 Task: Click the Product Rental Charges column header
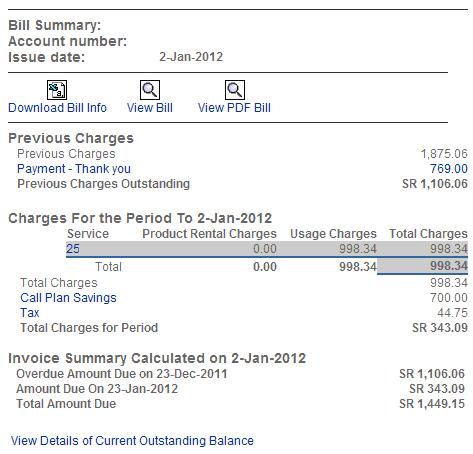point(209,234)
